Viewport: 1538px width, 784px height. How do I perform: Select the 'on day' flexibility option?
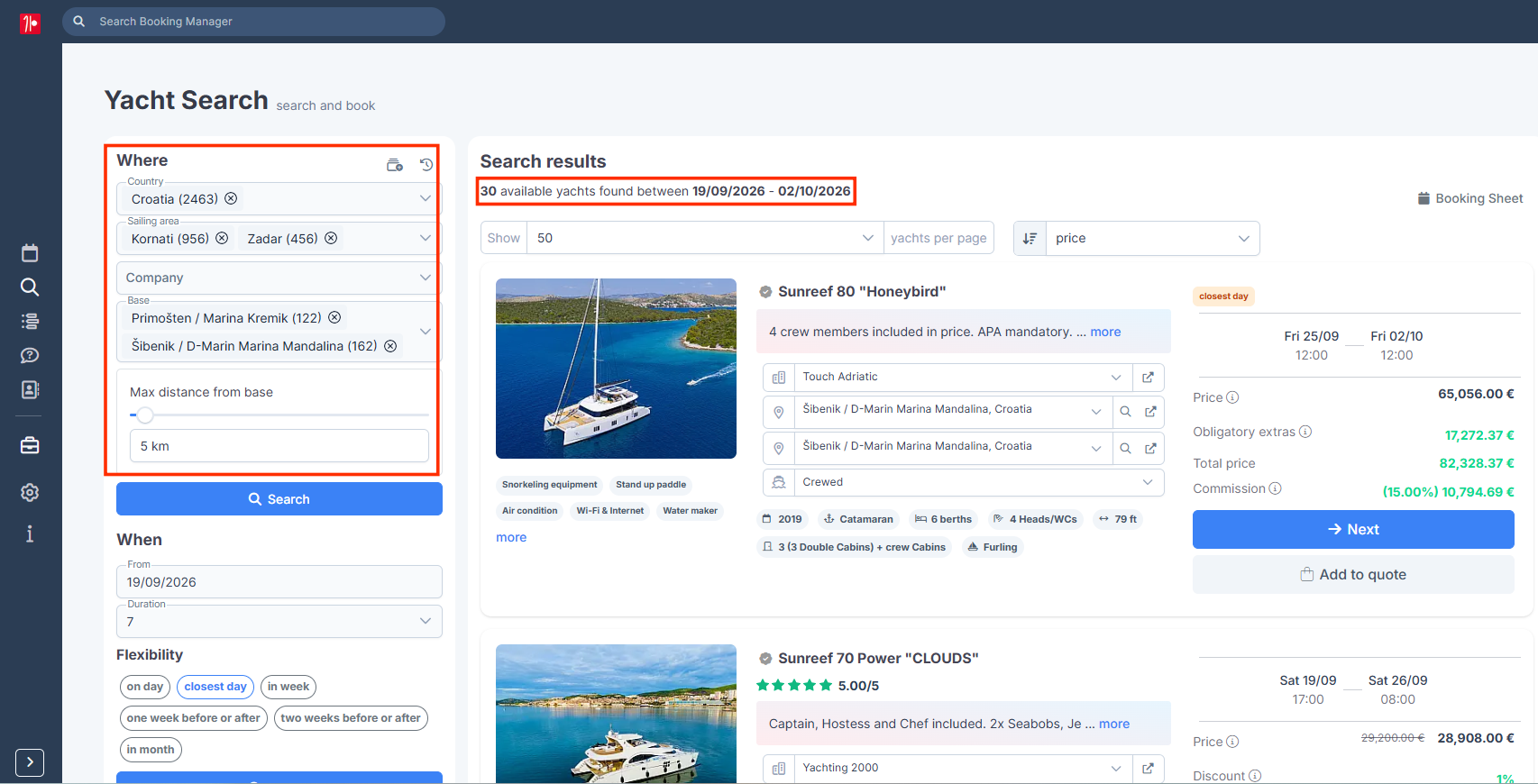click(x=145, y=687)
